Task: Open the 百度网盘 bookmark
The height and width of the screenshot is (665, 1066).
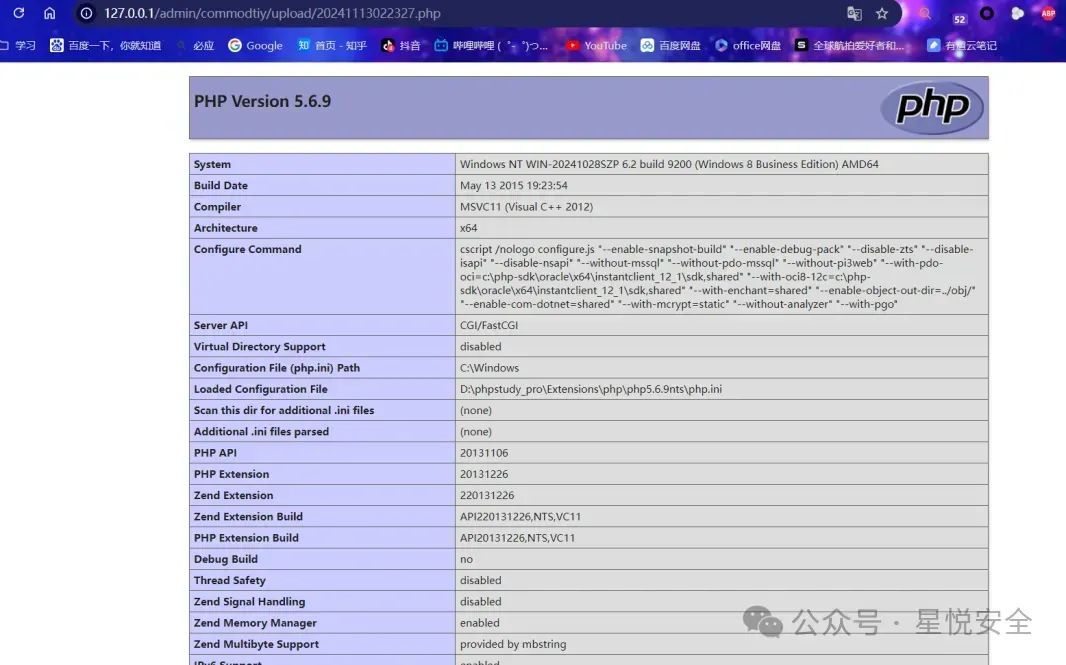Action: [671, 46]
